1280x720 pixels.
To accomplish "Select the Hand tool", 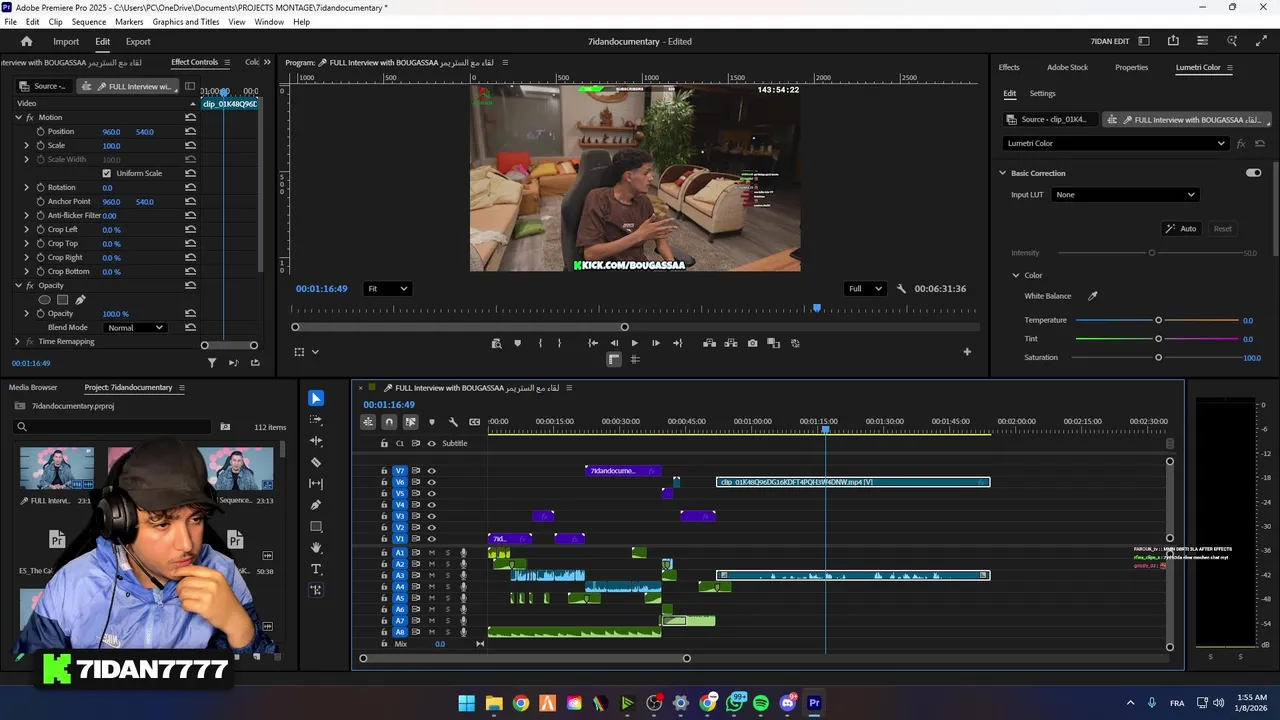I will [316, 547].
